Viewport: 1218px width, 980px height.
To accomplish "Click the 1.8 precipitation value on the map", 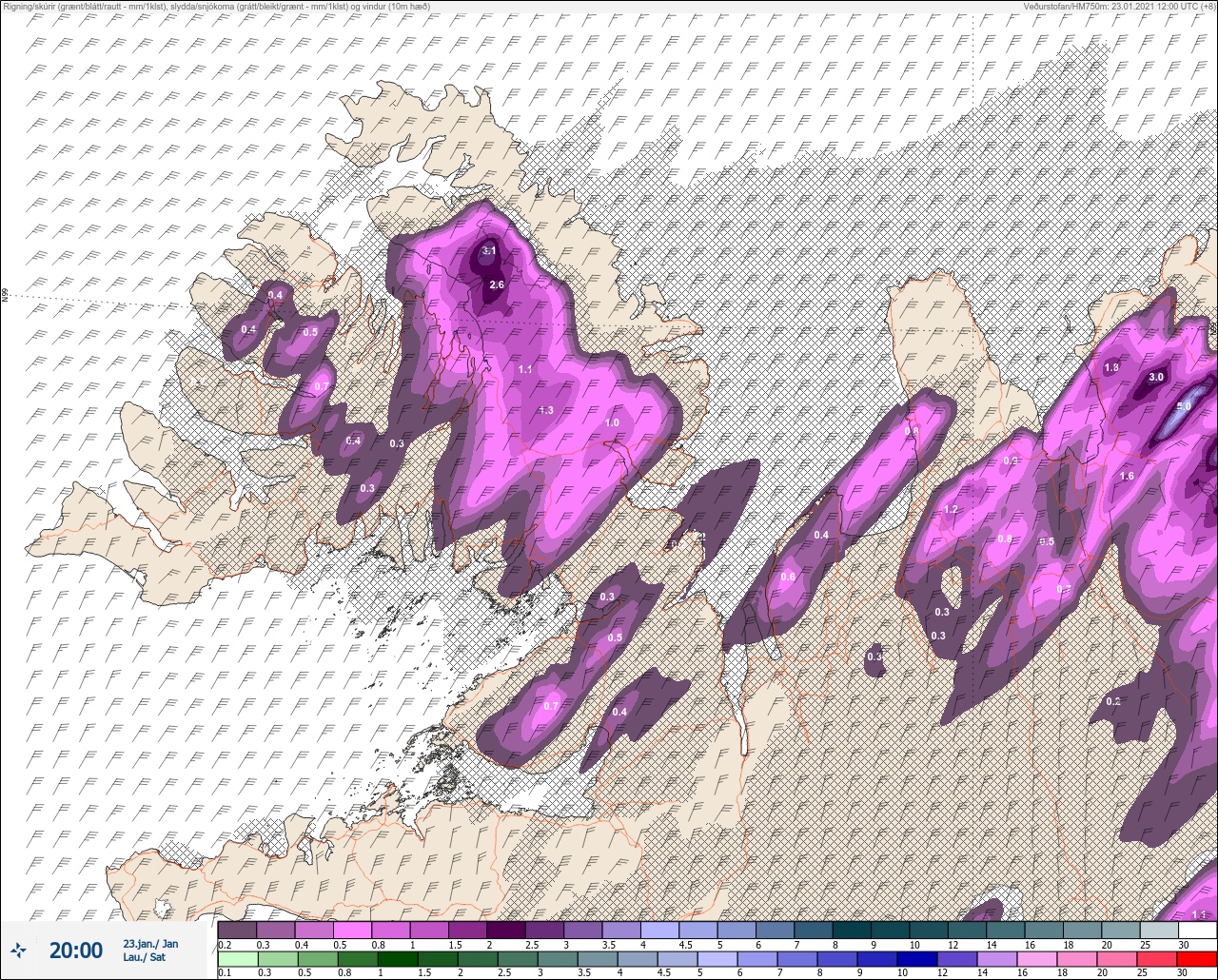I will pyautogui.click(x=1111, y=367).
